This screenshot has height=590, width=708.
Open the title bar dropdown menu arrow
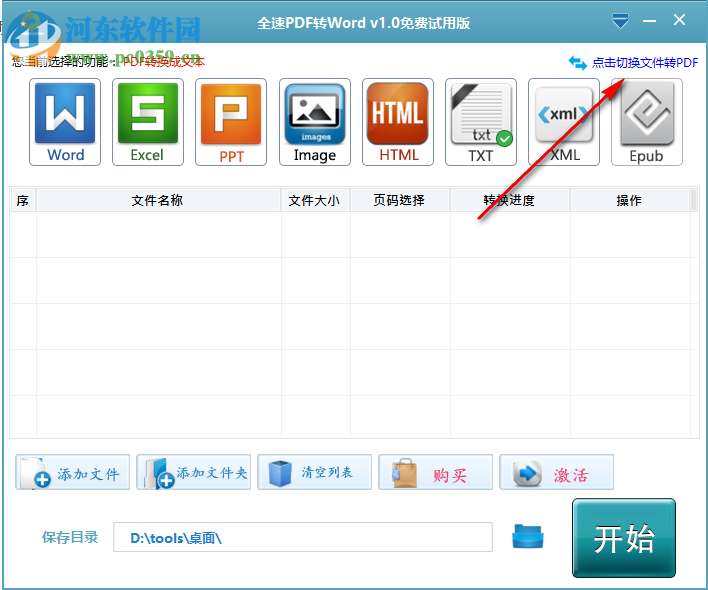620,21
